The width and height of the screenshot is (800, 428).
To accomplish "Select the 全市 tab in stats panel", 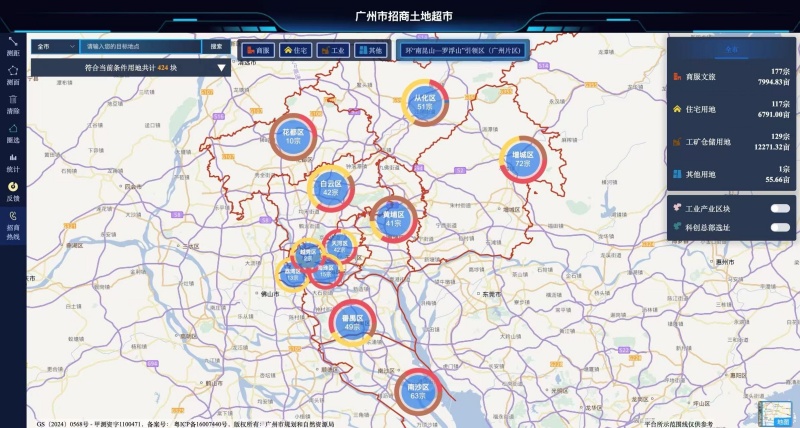I will pos(732,48).
